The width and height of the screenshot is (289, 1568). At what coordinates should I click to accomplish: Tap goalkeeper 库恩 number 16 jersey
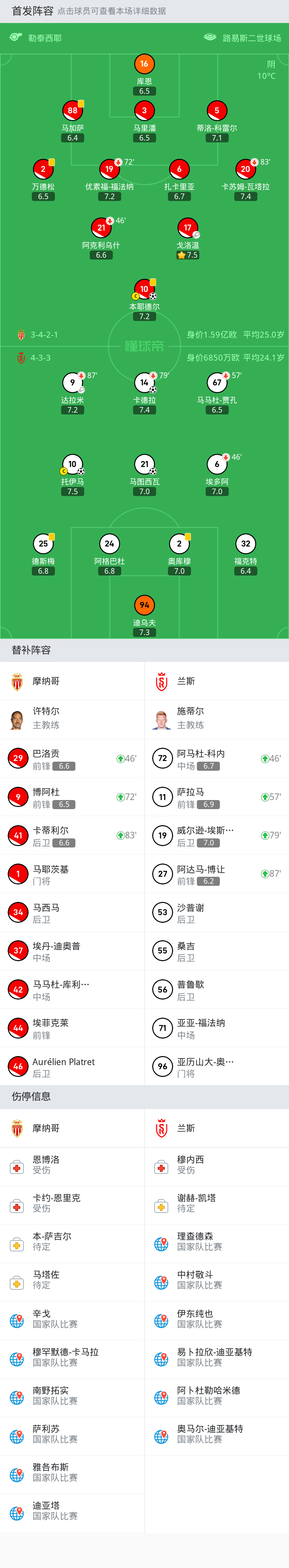coord(144,63)
